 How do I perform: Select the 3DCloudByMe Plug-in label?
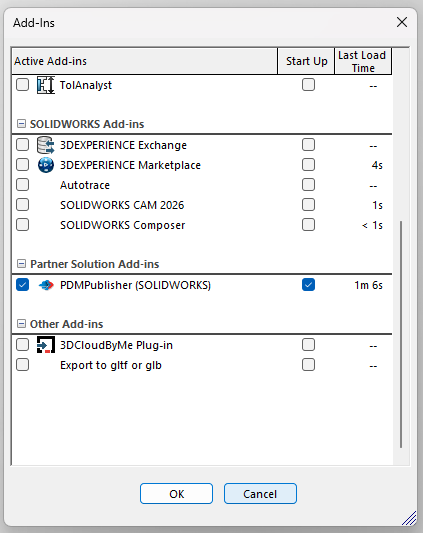pos(116,345)
